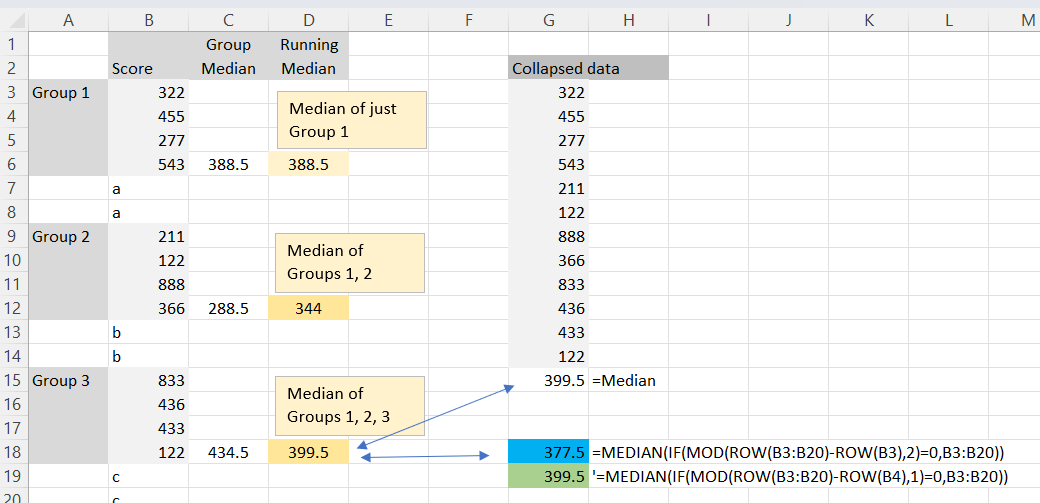Select running median 399.5 in column D
Image resolution: width=1040 pixels, height=503 pixels.
[308, 453]
